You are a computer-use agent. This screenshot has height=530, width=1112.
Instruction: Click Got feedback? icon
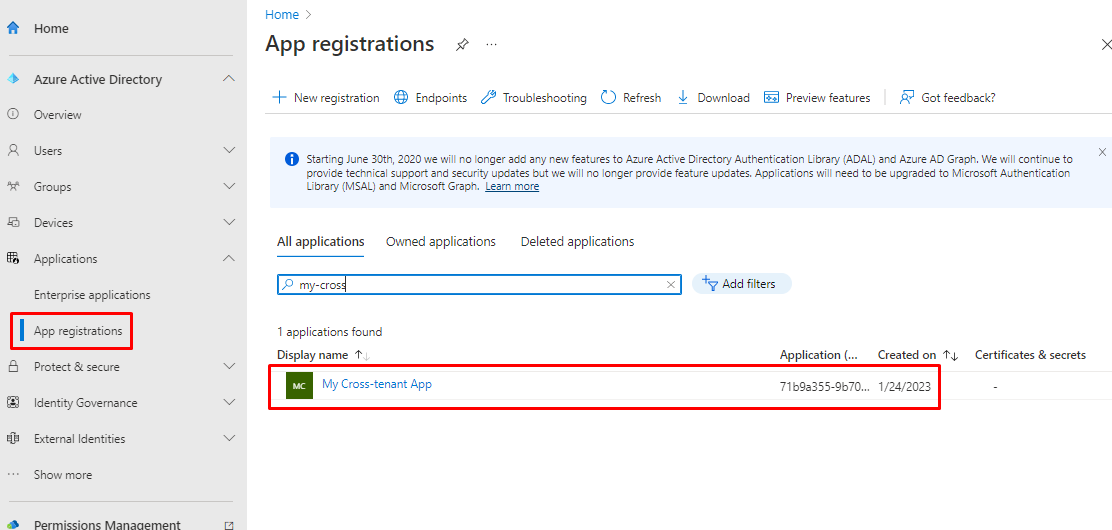[907, 98]
